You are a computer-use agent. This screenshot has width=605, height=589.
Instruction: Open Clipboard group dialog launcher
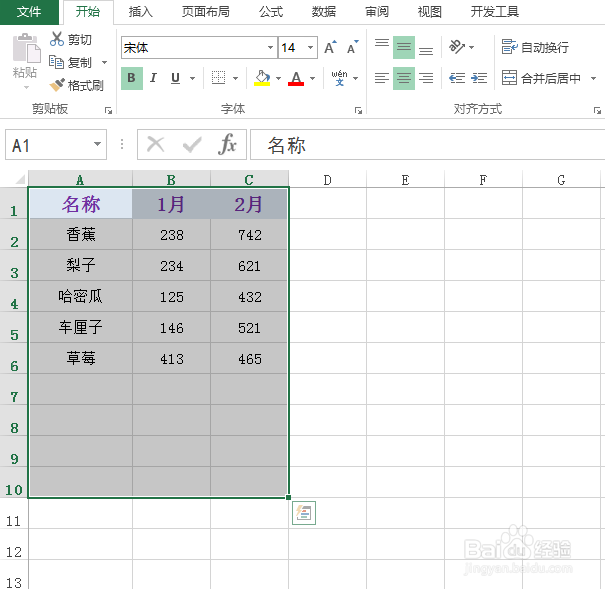point(108,111)
